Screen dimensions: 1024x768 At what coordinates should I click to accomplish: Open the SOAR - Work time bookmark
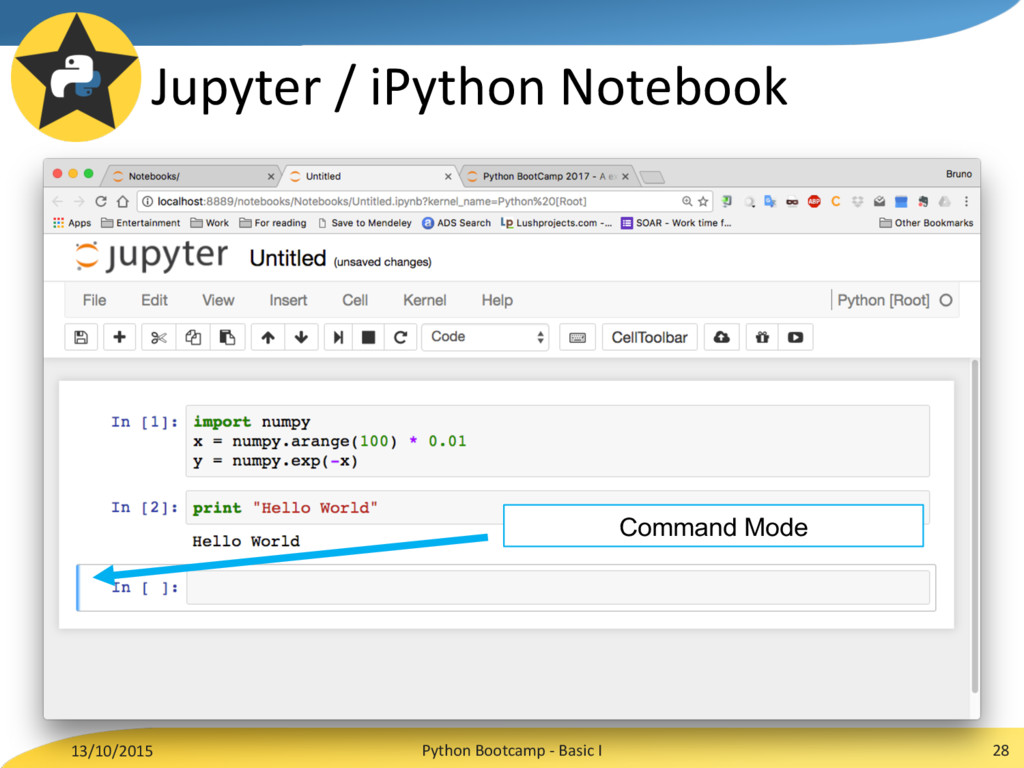coord(676,223)
